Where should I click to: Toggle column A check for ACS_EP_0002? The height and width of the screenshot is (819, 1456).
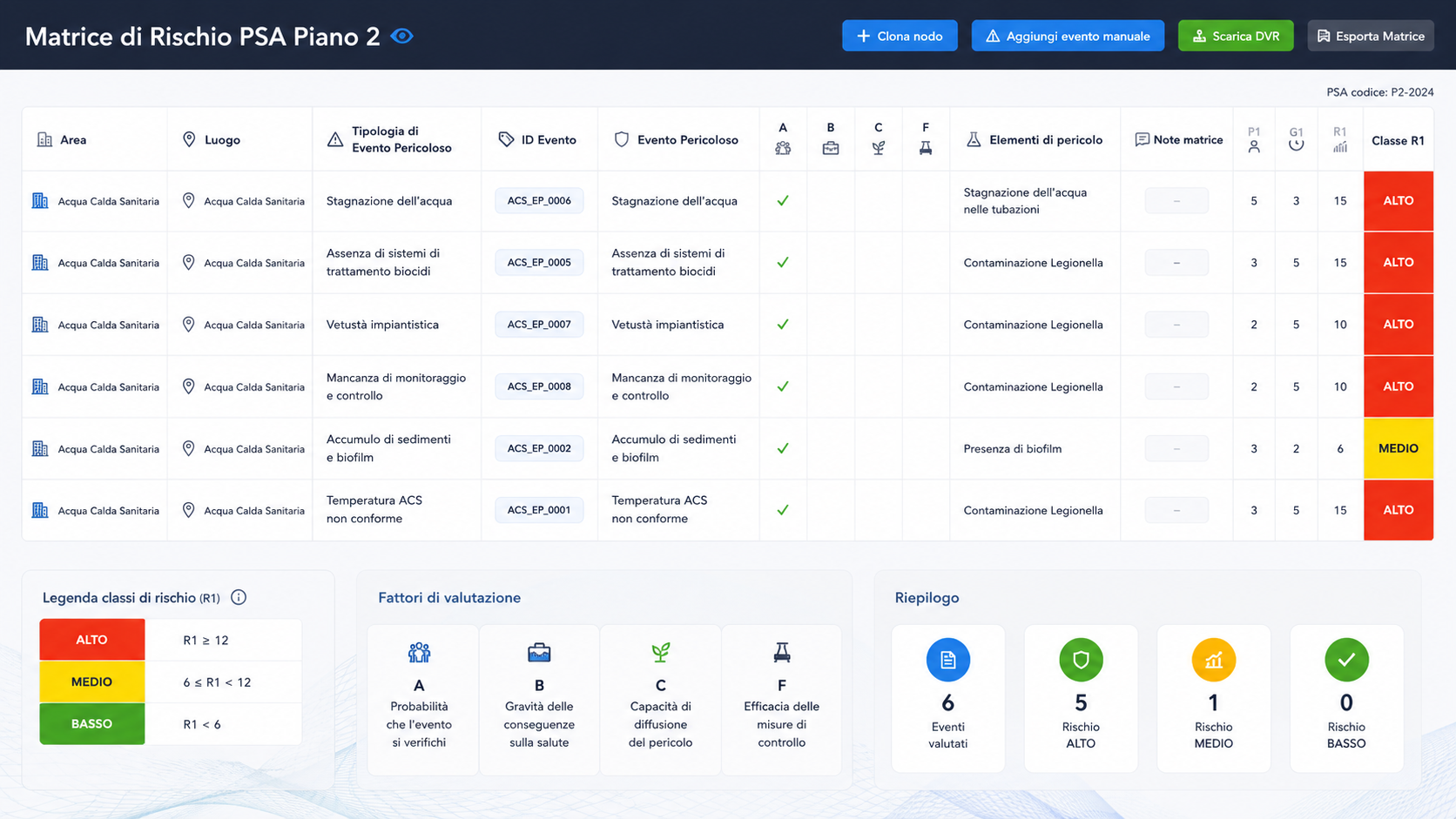pyautogui.click(x=783, y=448)
